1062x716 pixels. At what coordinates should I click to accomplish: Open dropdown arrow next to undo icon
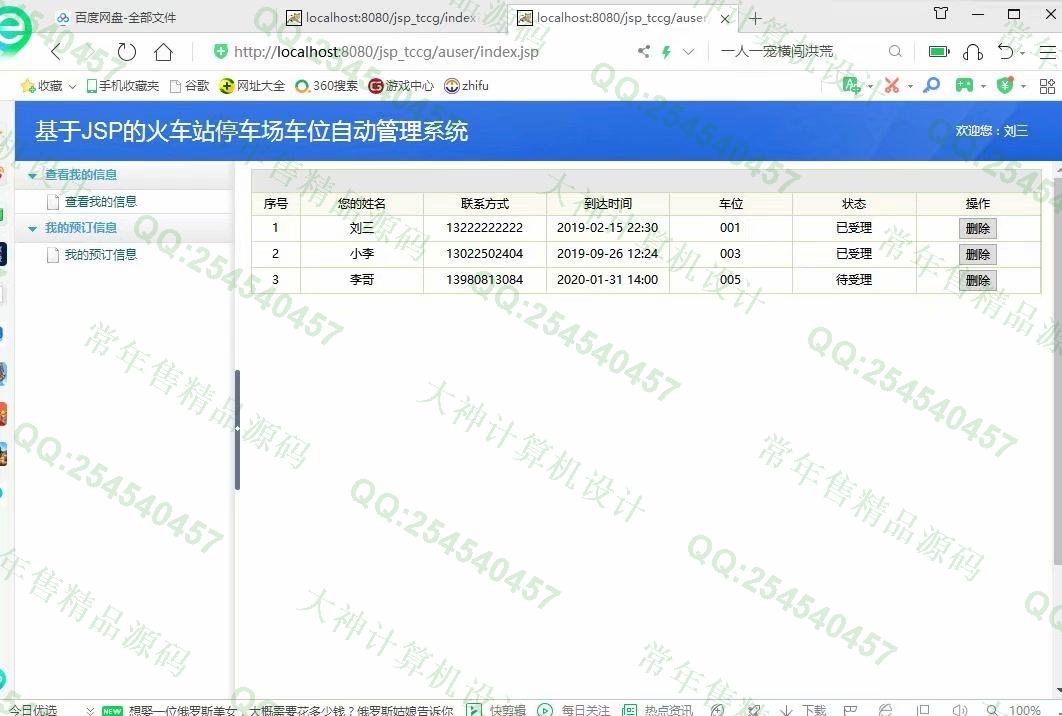tap(1022, 52)
